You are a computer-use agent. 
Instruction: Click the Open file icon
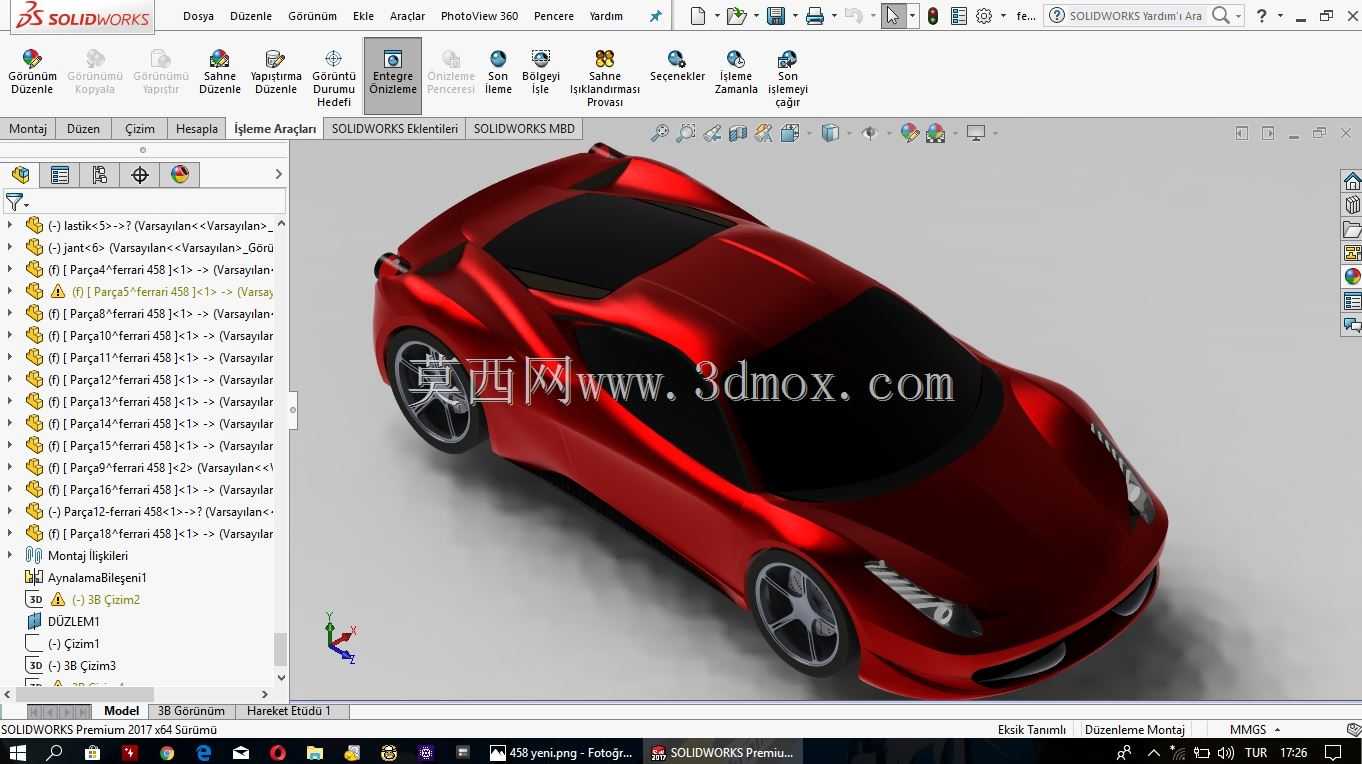[736, 16]
